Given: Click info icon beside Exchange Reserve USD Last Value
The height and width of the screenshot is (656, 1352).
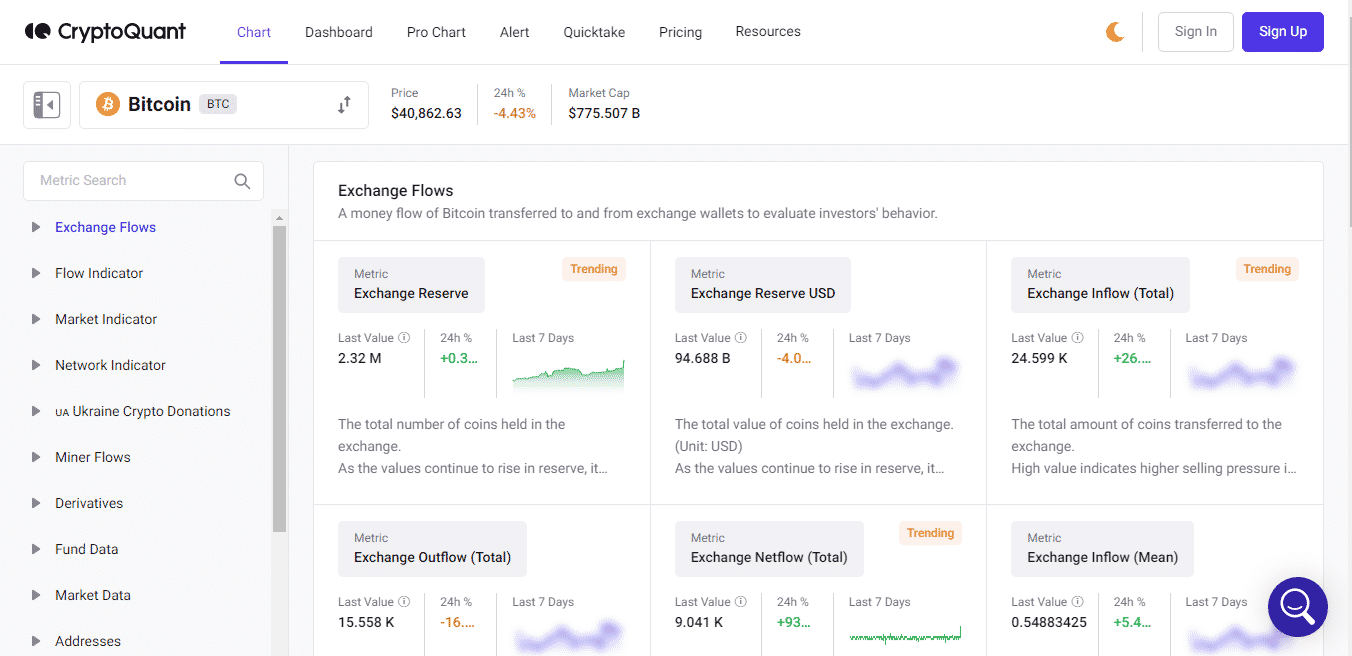Looking at the screenshot, I should pos(741,338).
